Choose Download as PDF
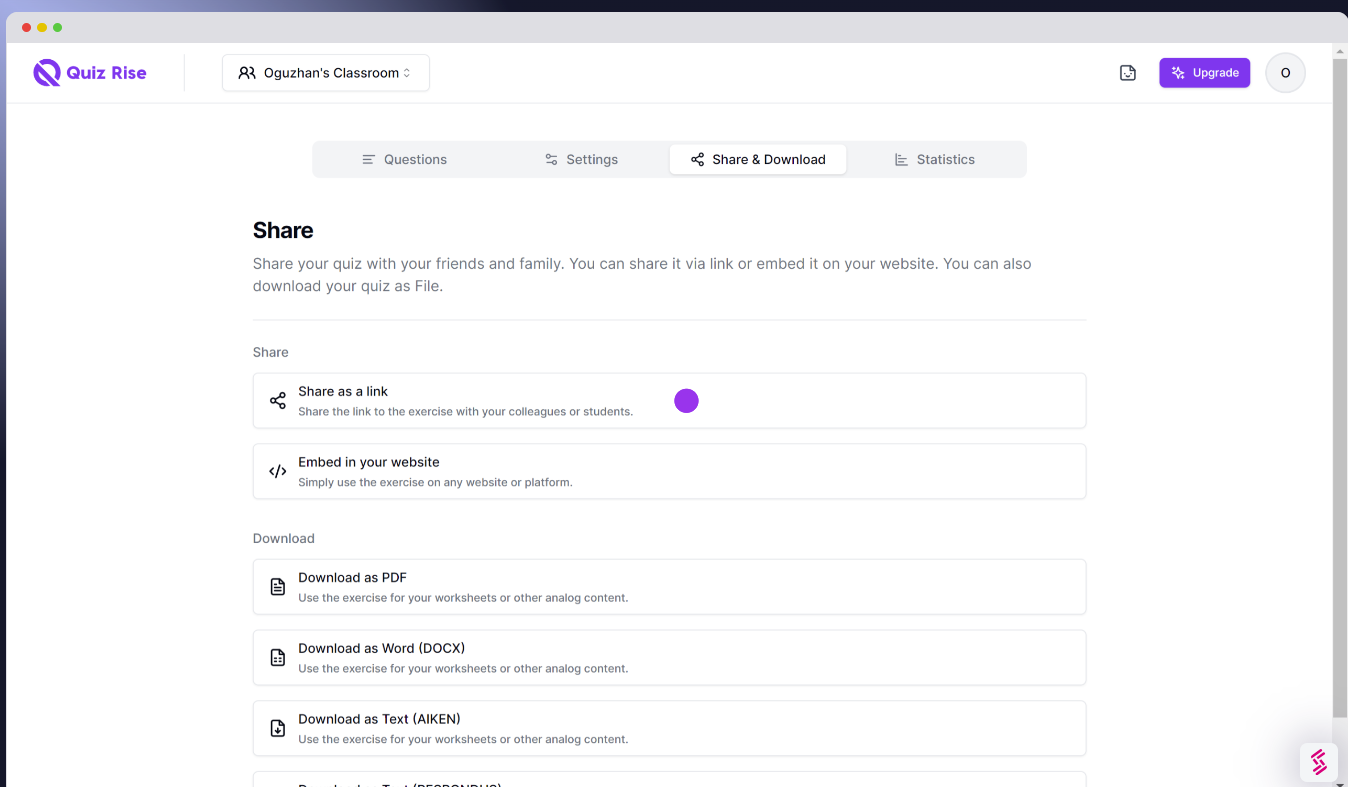 point(670,586)
